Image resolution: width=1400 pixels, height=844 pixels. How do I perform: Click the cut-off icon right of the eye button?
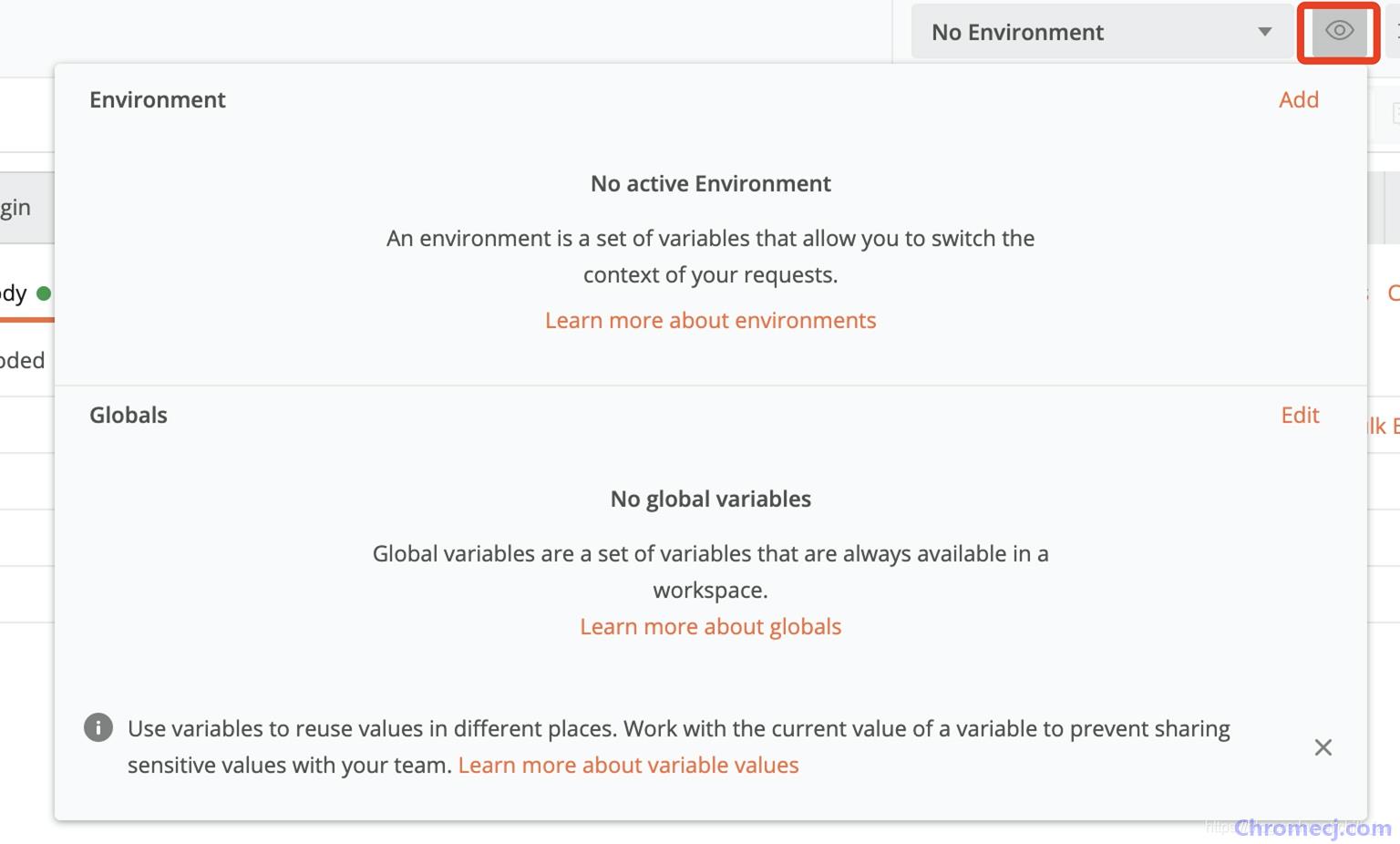click(1394, 32)
